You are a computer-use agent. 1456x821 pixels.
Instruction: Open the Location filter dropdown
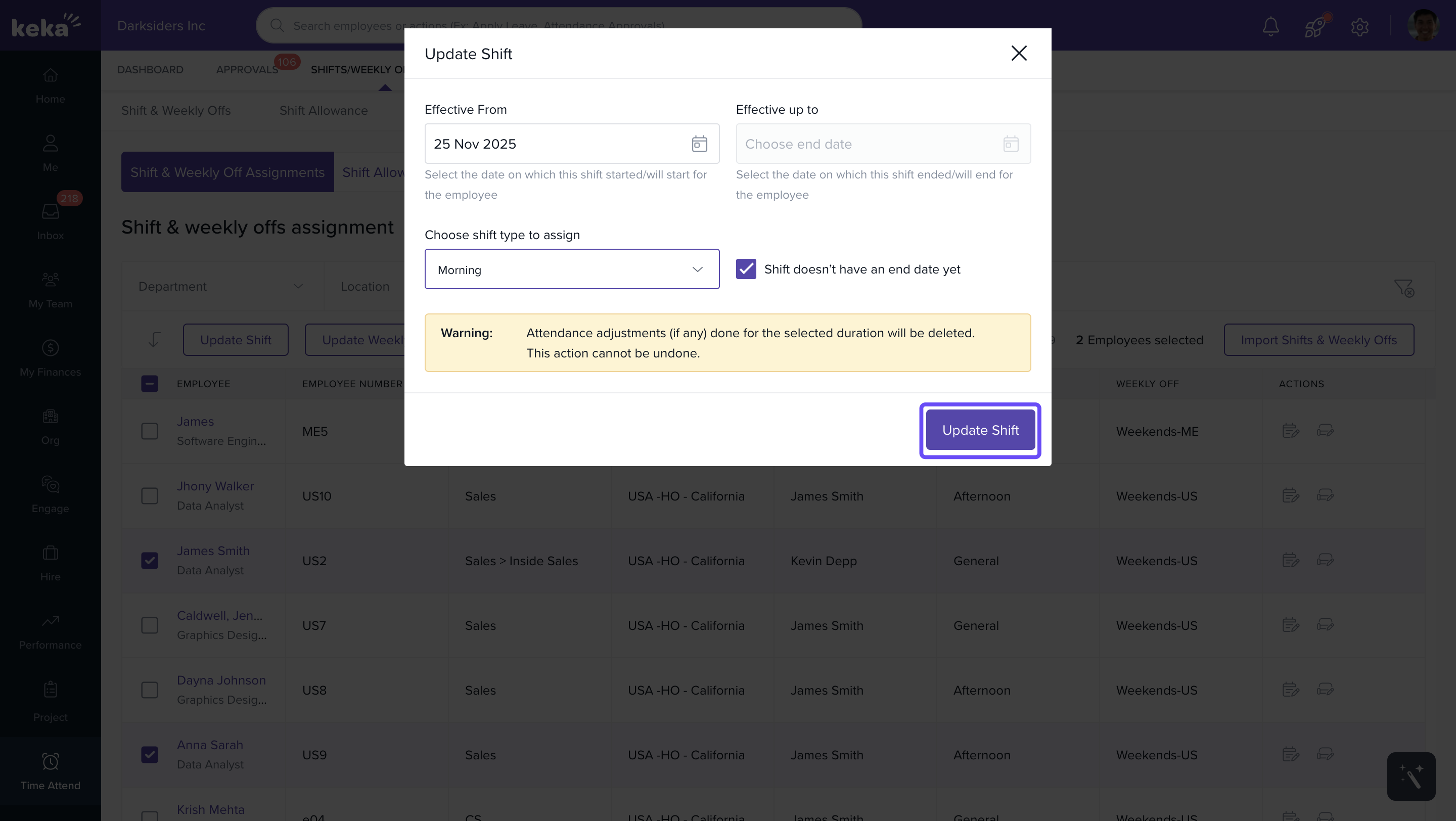(365, 287)
